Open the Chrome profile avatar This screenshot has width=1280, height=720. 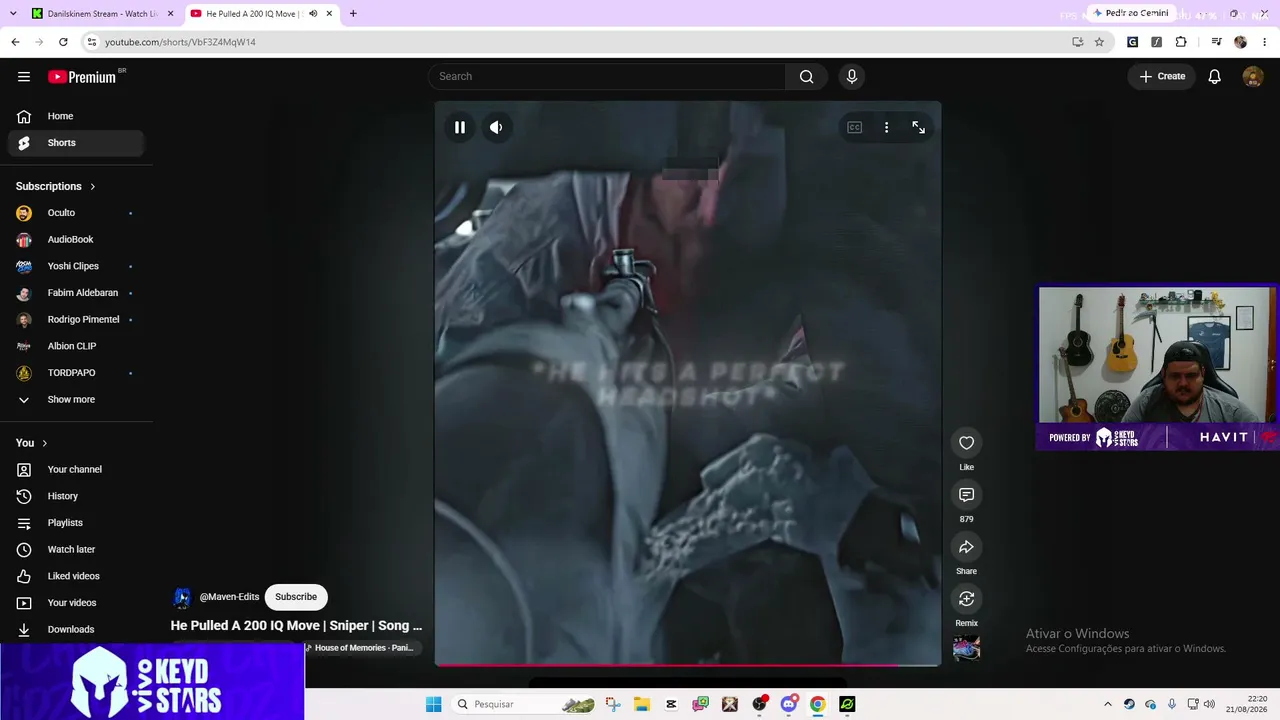pyautogui.click(x=1241, y=42)
